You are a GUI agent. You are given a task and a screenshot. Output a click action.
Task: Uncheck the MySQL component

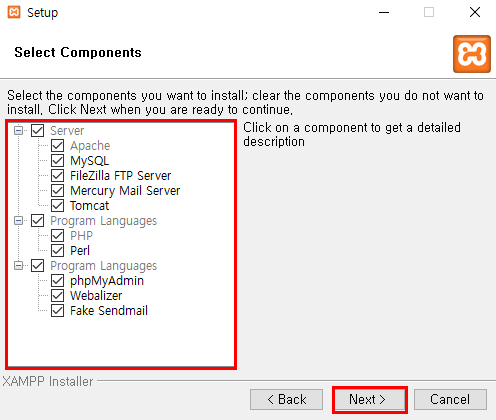[x=57, y=160]
